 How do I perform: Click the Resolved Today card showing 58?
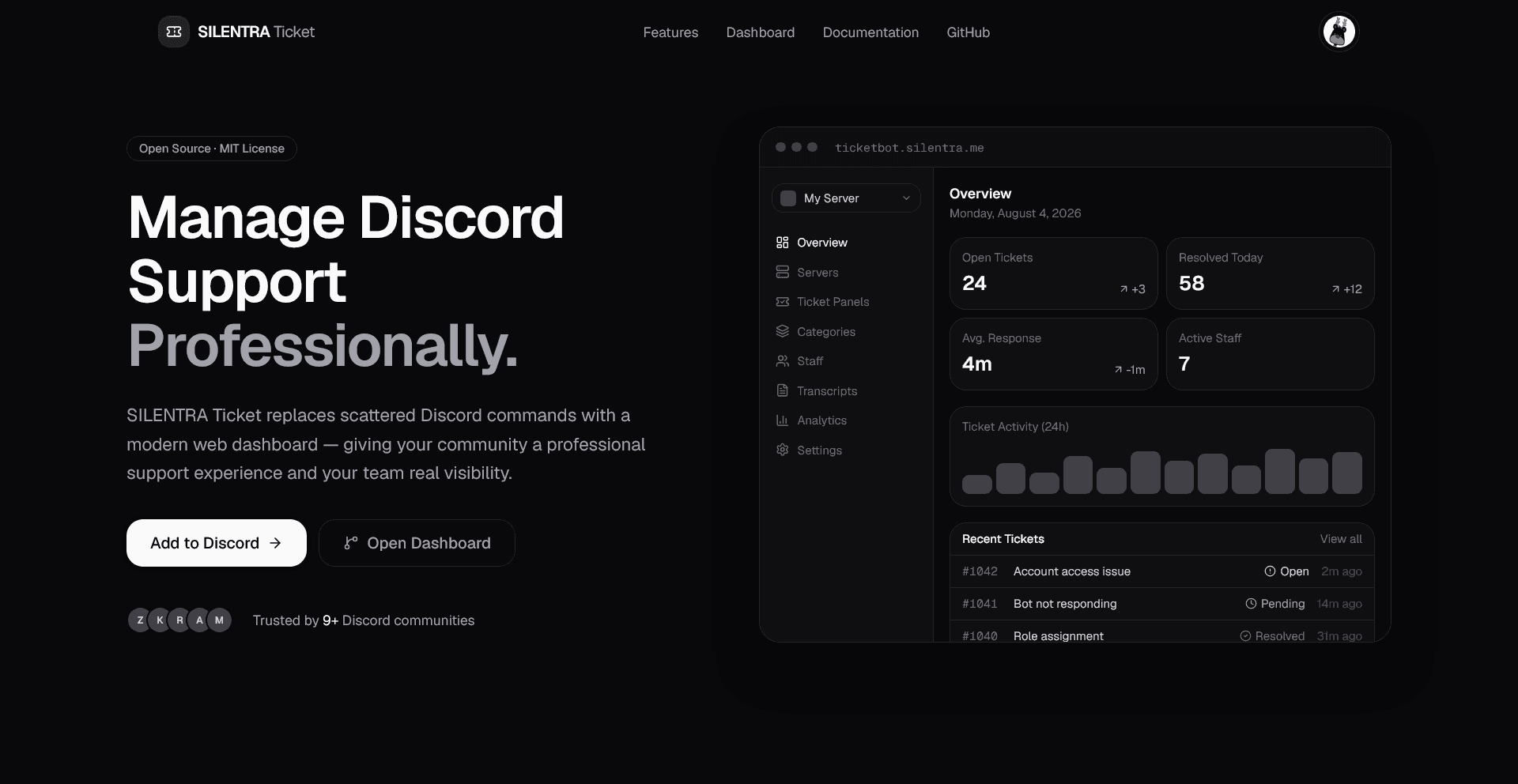[x=1271, y=273]
